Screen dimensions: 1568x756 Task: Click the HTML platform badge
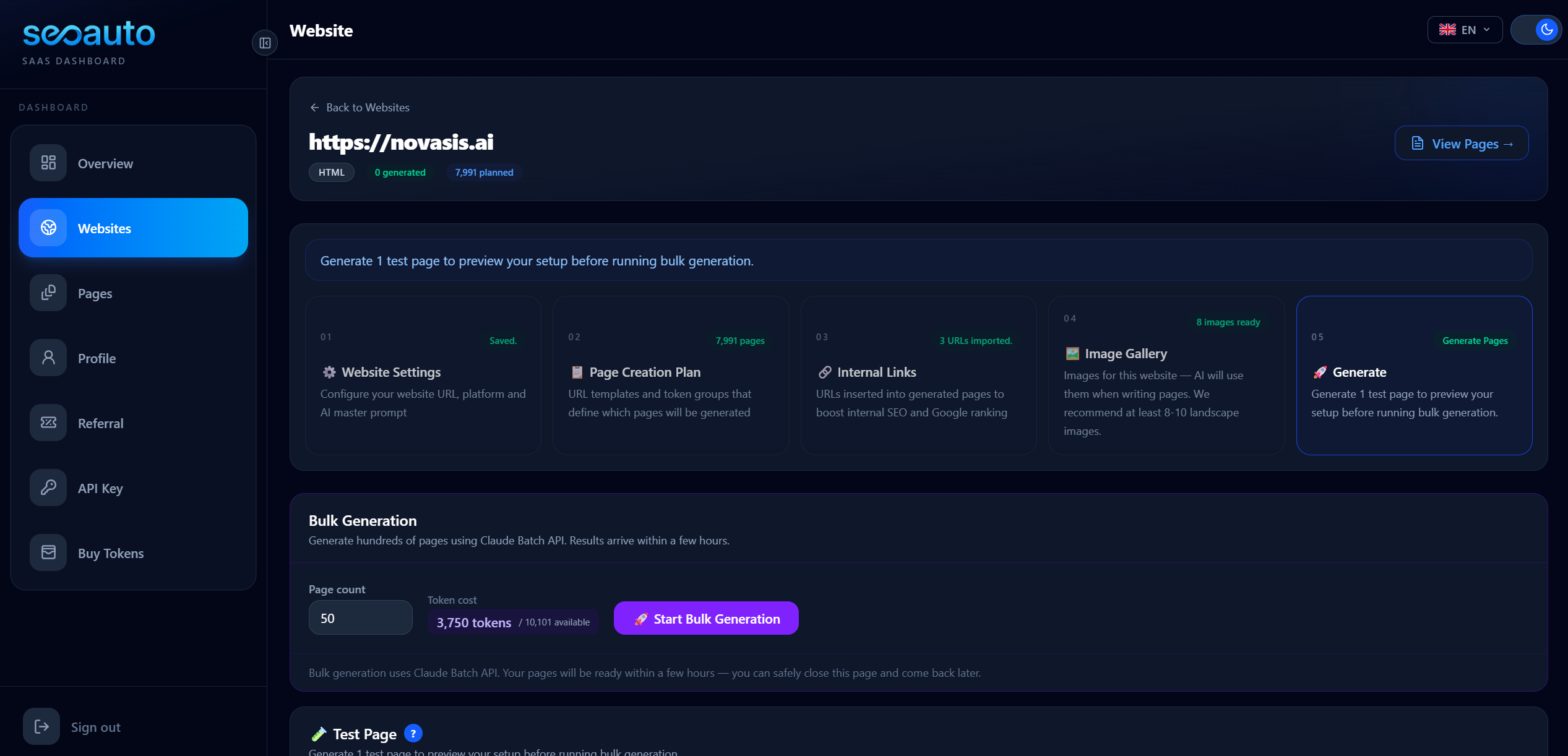click(x=332, y=173)
